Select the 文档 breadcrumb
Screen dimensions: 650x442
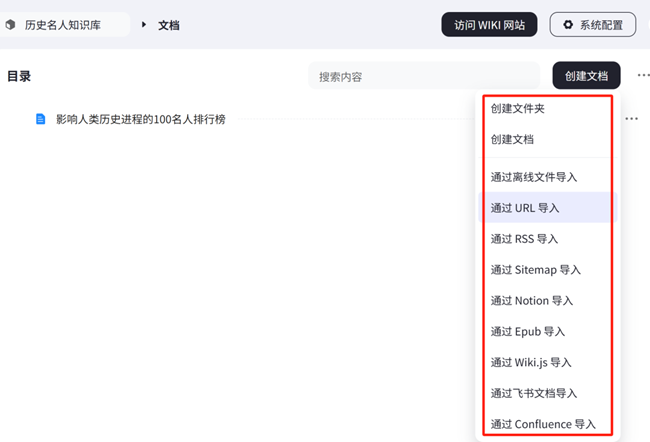click(x=169, y=25)
